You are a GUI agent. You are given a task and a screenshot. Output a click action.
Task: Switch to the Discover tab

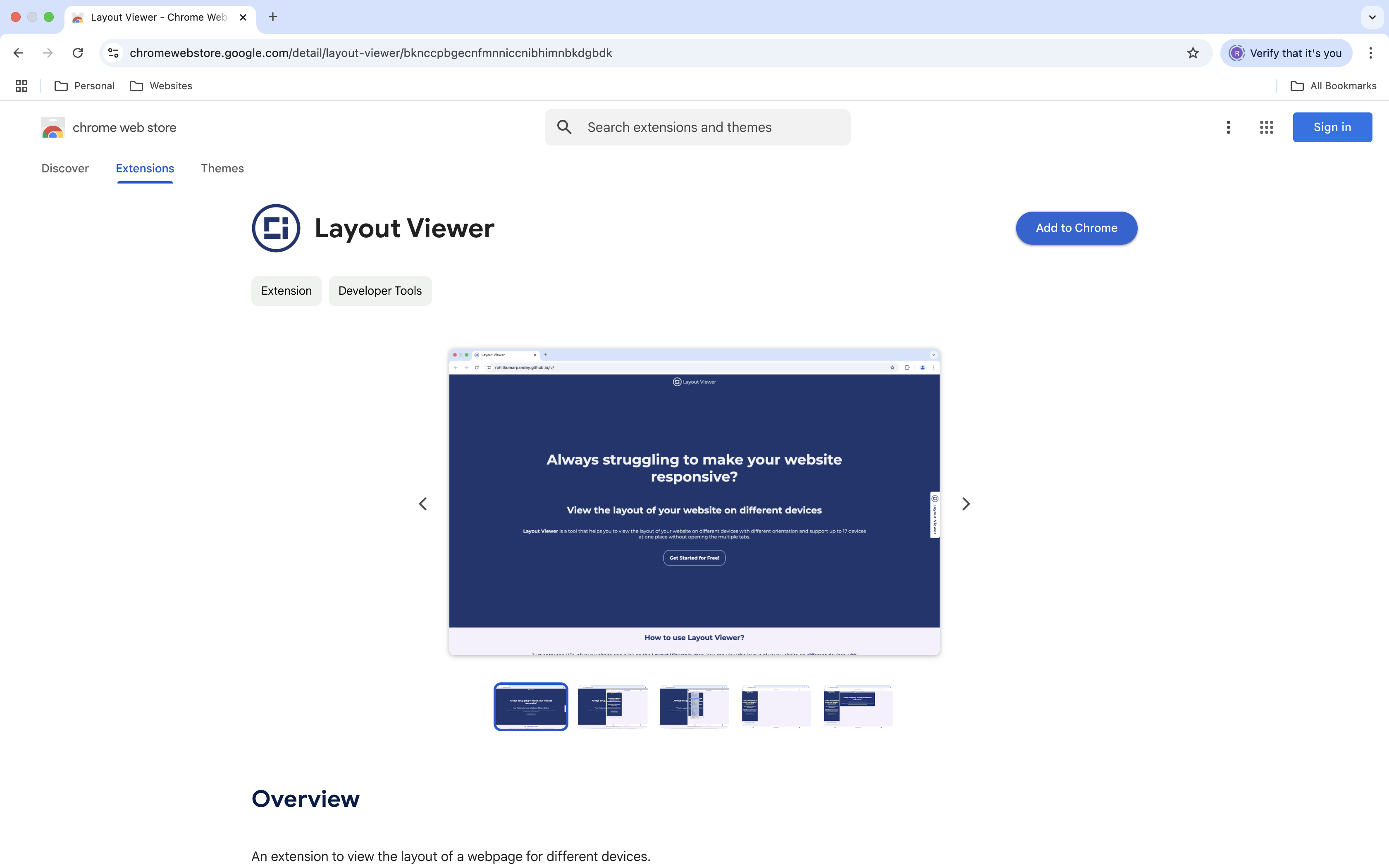pos(65,168)
